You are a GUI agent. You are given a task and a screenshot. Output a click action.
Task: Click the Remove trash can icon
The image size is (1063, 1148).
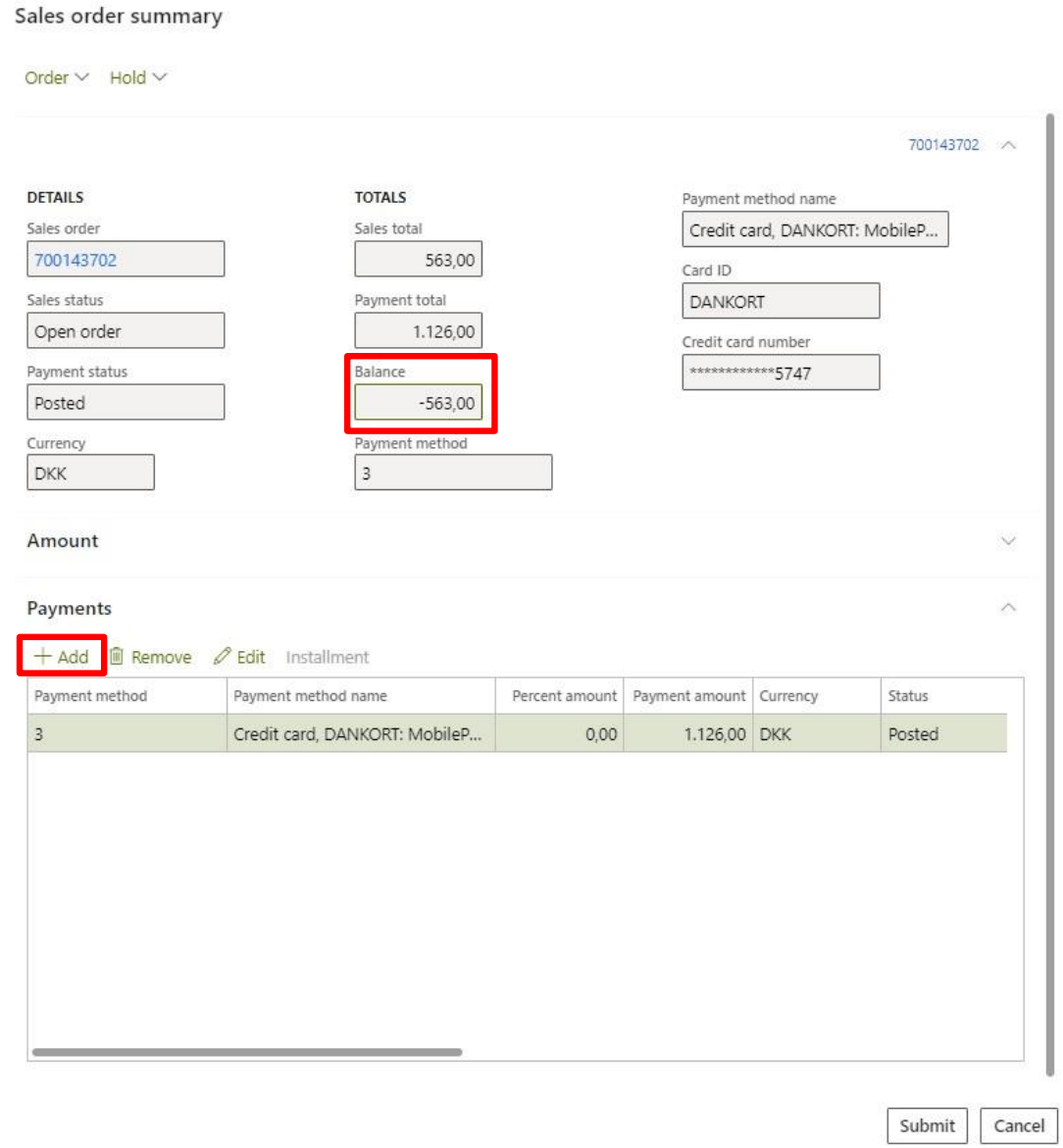coord(116,657)
